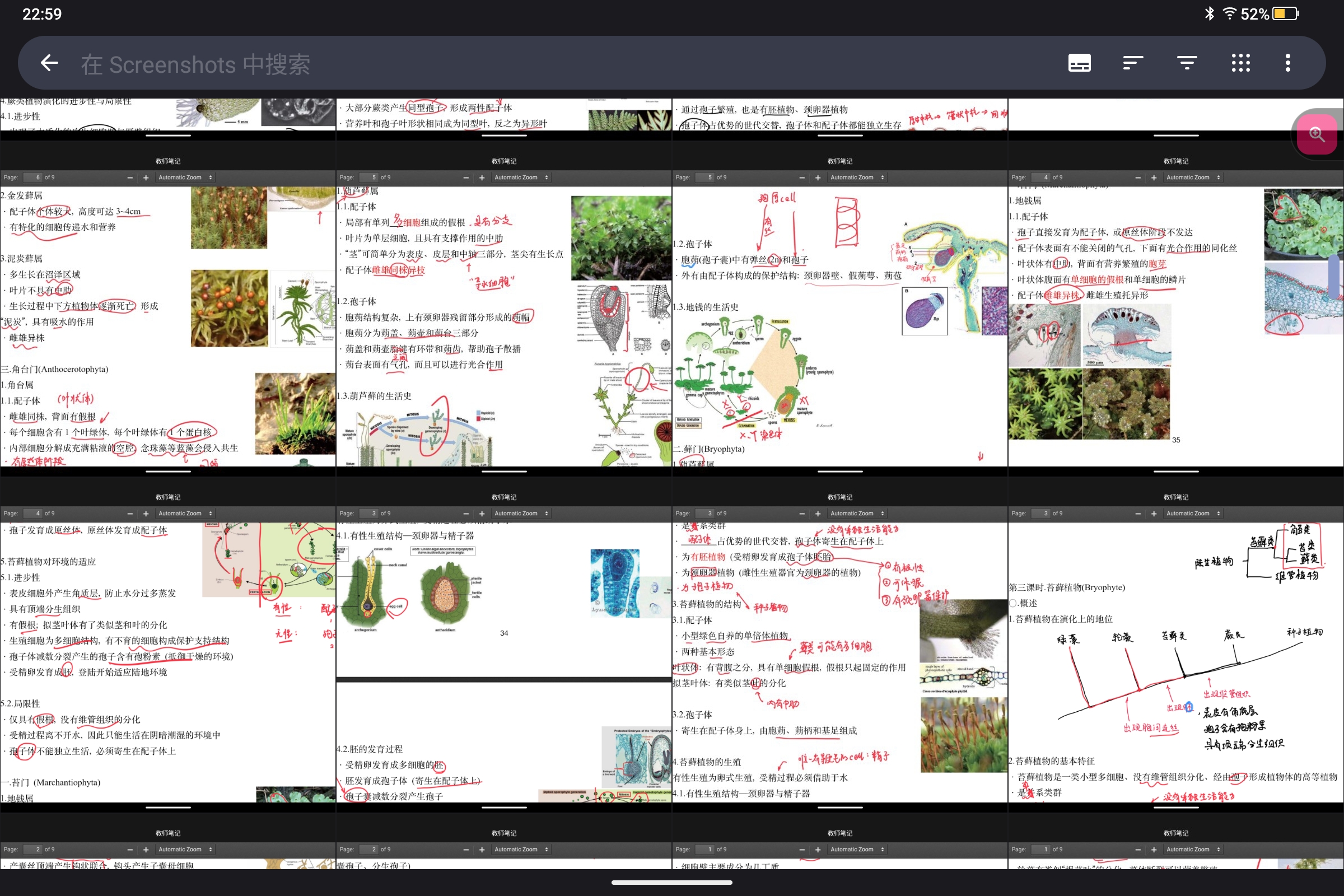Open the top partial screenshot '通过孢子繁殖'
Image resolution: width=1344 pixels, height=896 pixels.
(840, 119)
